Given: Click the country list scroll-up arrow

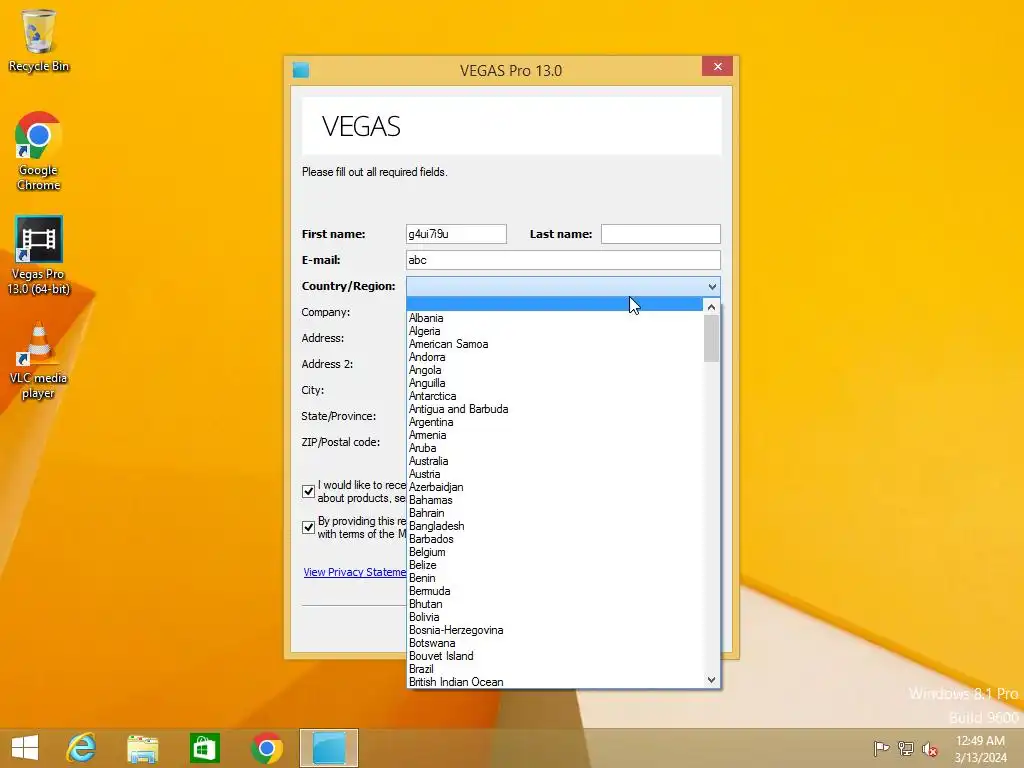Looking at the screenshot, I should coord(711,306).
